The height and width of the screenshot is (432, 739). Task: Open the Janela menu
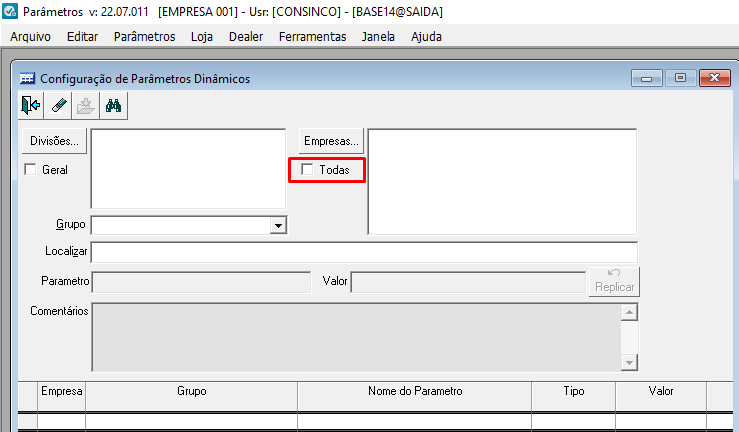point(378,36)
